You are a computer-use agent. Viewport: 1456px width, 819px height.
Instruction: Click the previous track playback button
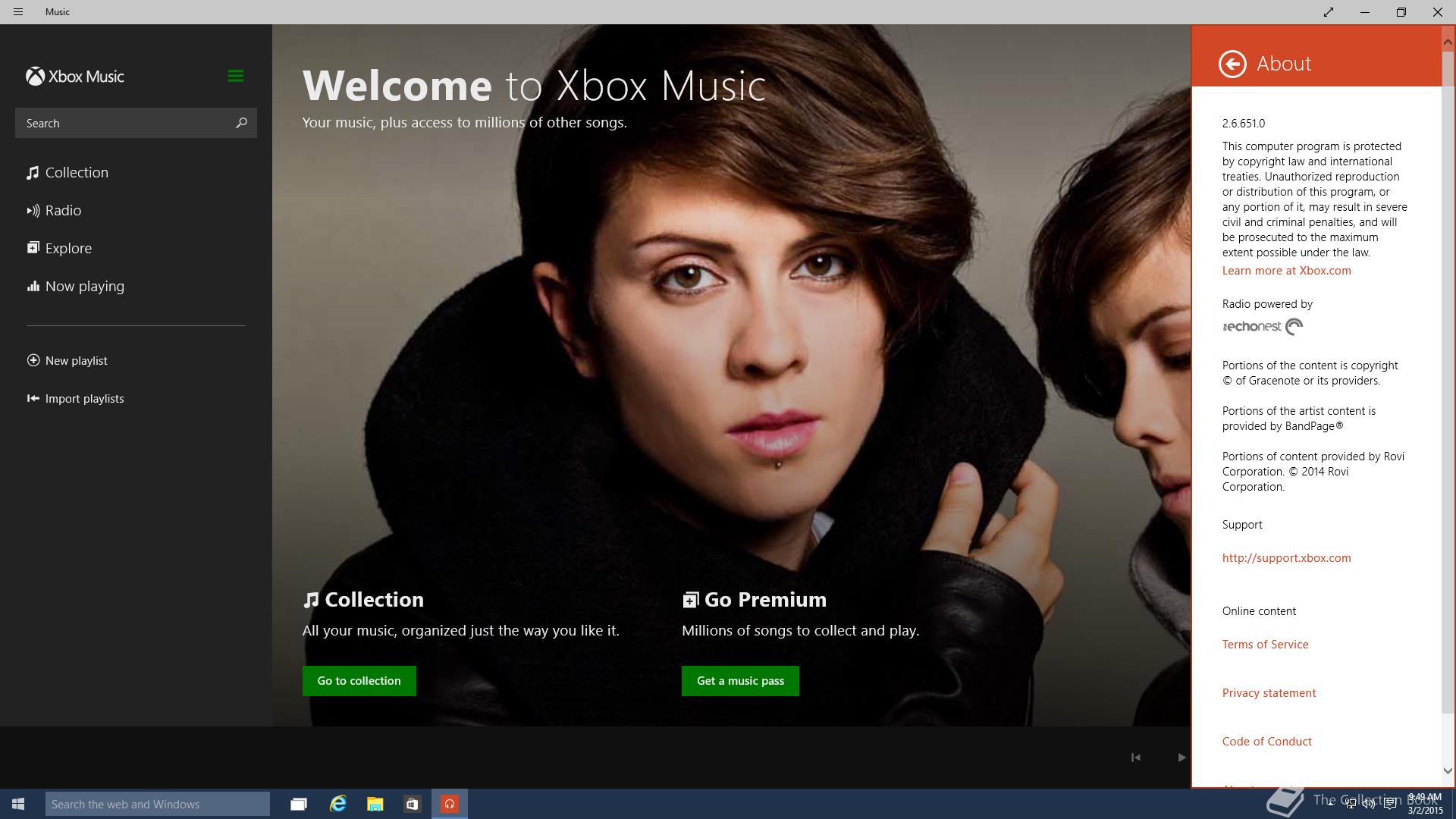[1135, 758]
